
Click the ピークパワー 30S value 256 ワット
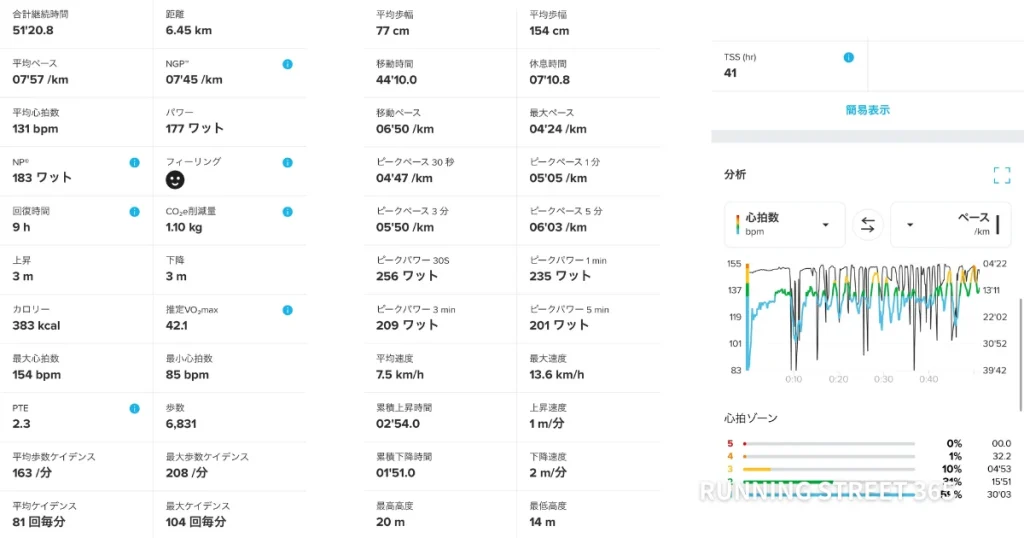coord(407,276)
